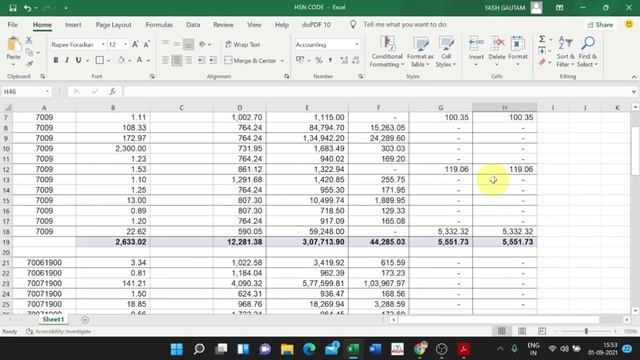Click the Share button
640x360 pixels.
[x=600, y=25]
